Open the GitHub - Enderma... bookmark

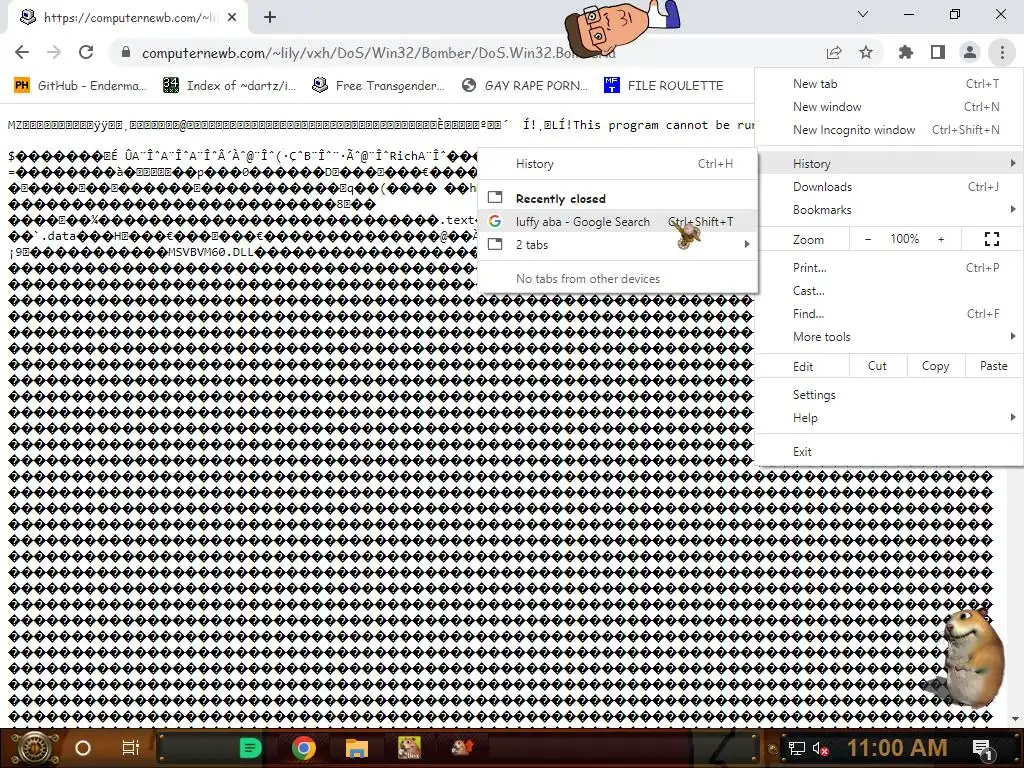(x=80, y=86)
